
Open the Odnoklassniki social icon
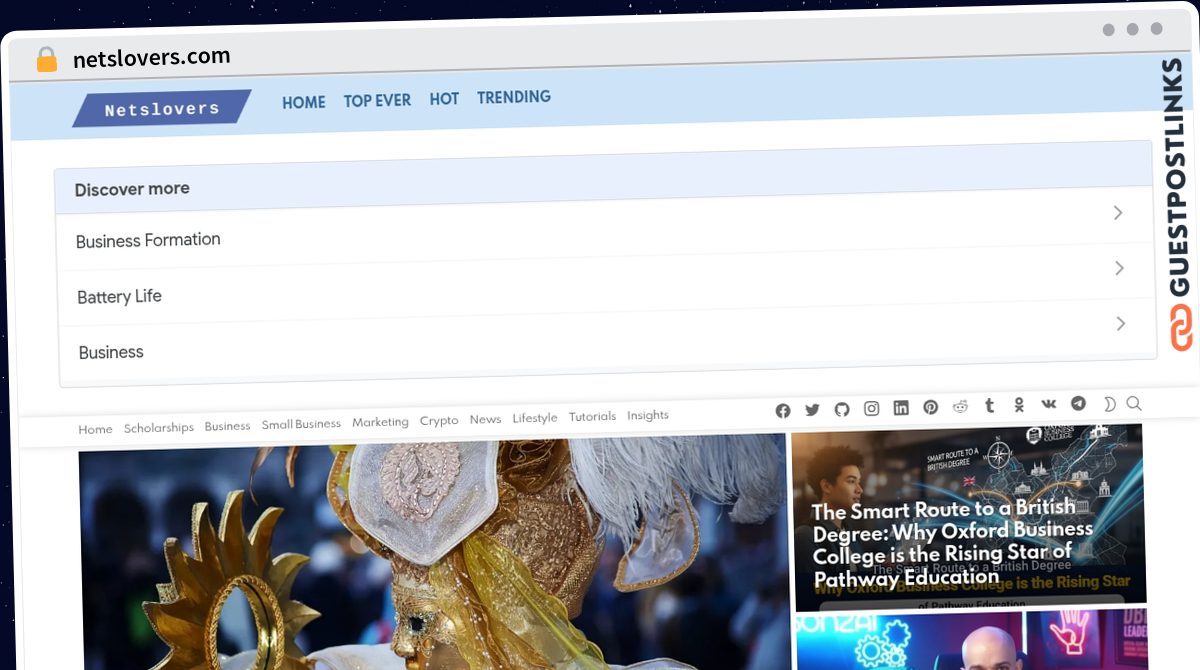tap(1019, 405)
